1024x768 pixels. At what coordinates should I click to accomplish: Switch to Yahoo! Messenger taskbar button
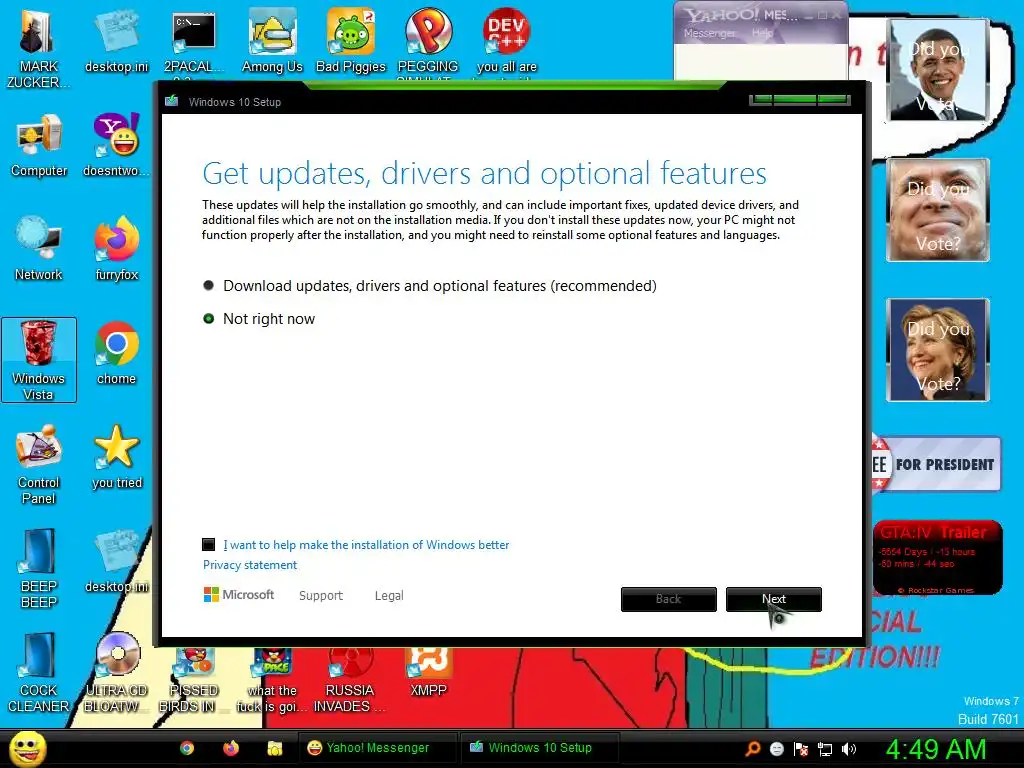click(x=377, y=748)
